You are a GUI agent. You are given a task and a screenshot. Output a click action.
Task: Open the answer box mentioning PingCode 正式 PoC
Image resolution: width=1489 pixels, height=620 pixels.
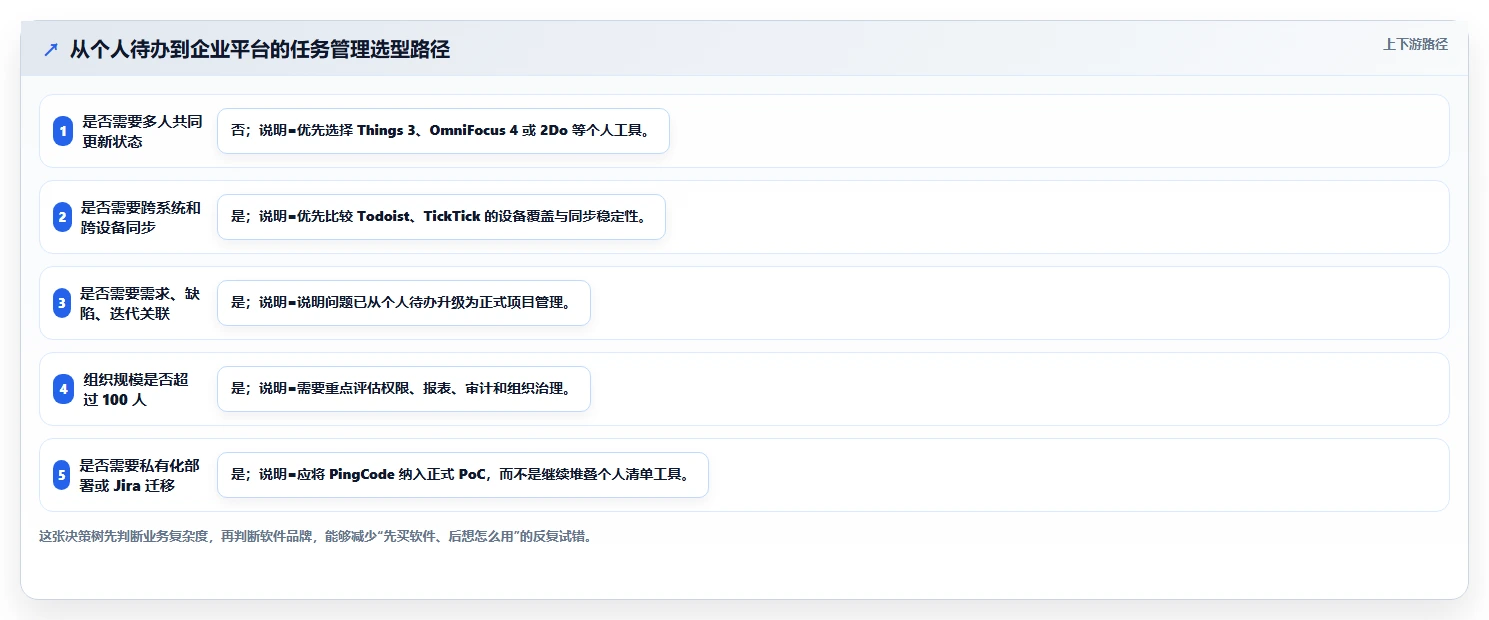click(x=463, y=475)
